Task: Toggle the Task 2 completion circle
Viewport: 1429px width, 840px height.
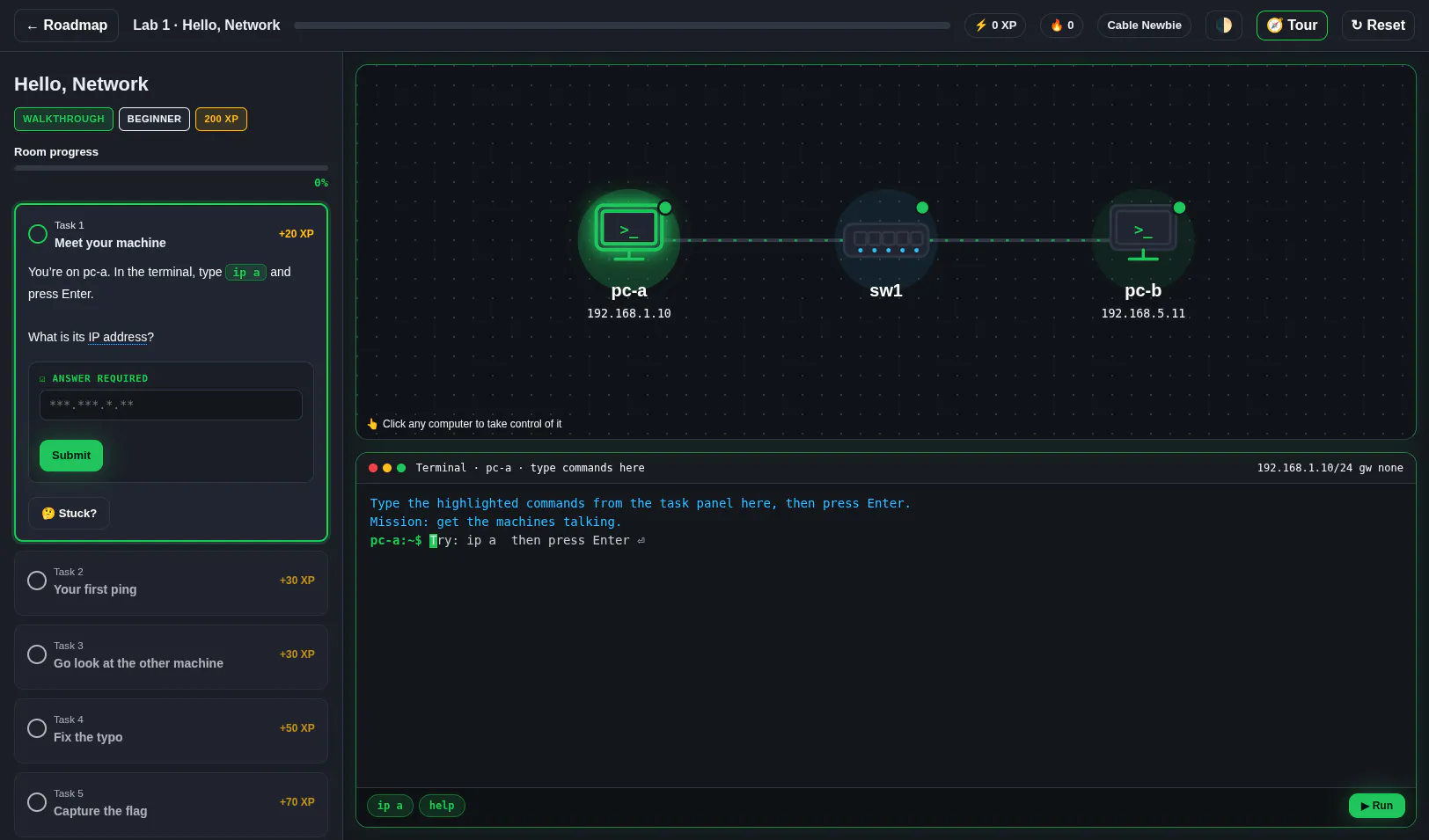Action: pyautogui.click(x=37, y=581)
